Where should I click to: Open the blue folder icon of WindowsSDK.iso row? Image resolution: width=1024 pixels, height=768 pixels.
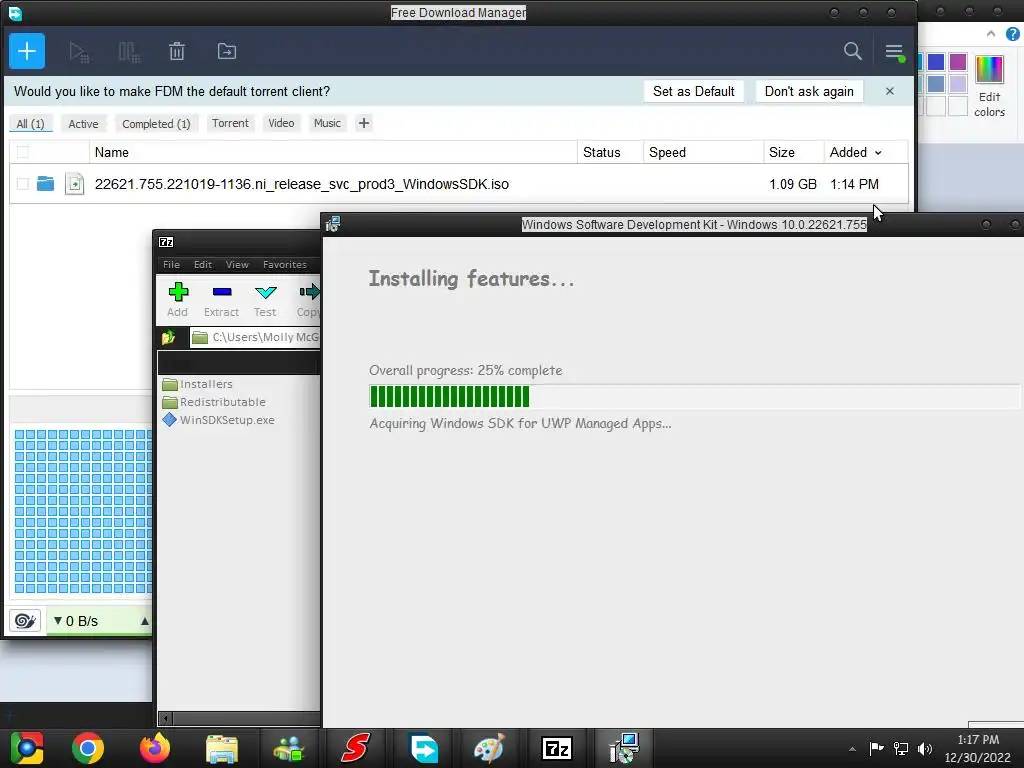46,184
